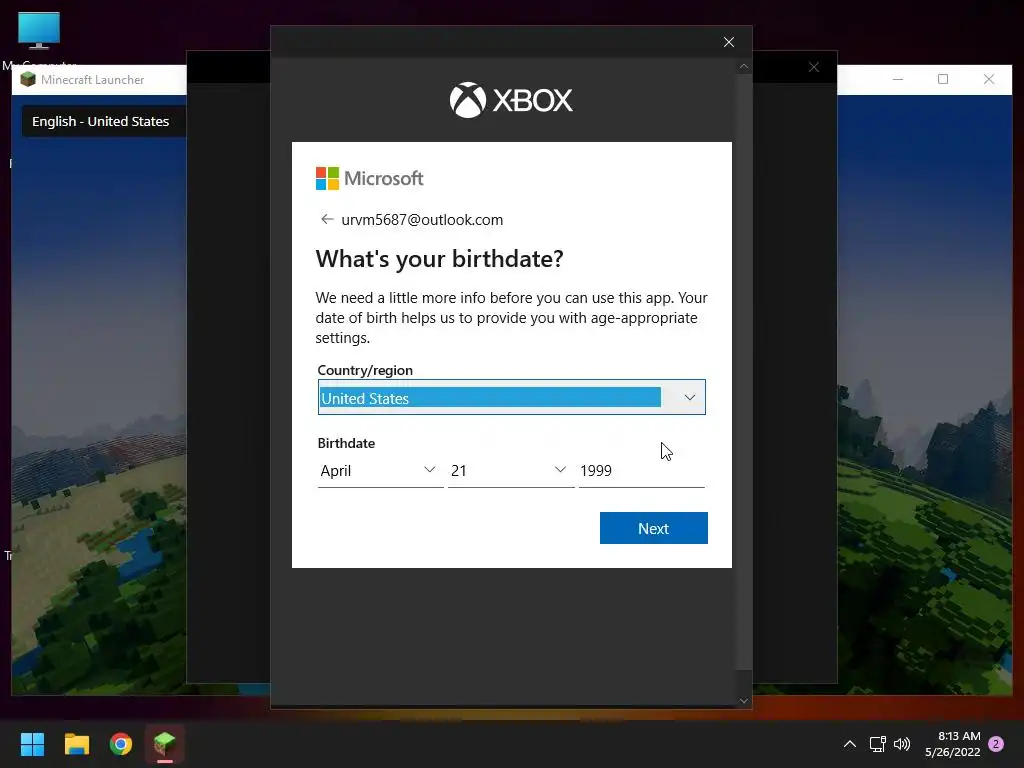Open the birth month dropdown showing April
The height and width of the screenshot is (768, 1024).
(379, 471)
